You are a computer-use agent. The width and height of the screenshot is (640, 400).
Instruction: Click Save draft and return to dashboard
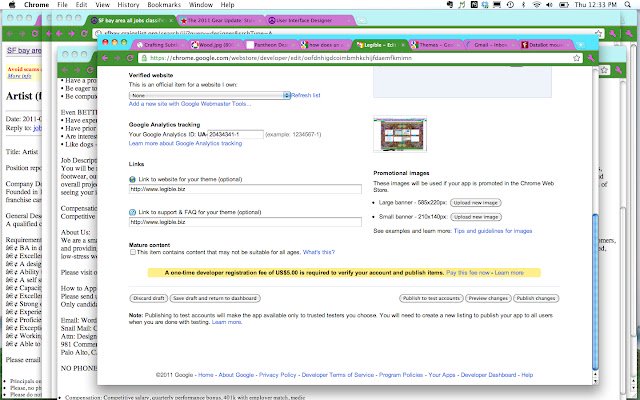pos(215,298)
